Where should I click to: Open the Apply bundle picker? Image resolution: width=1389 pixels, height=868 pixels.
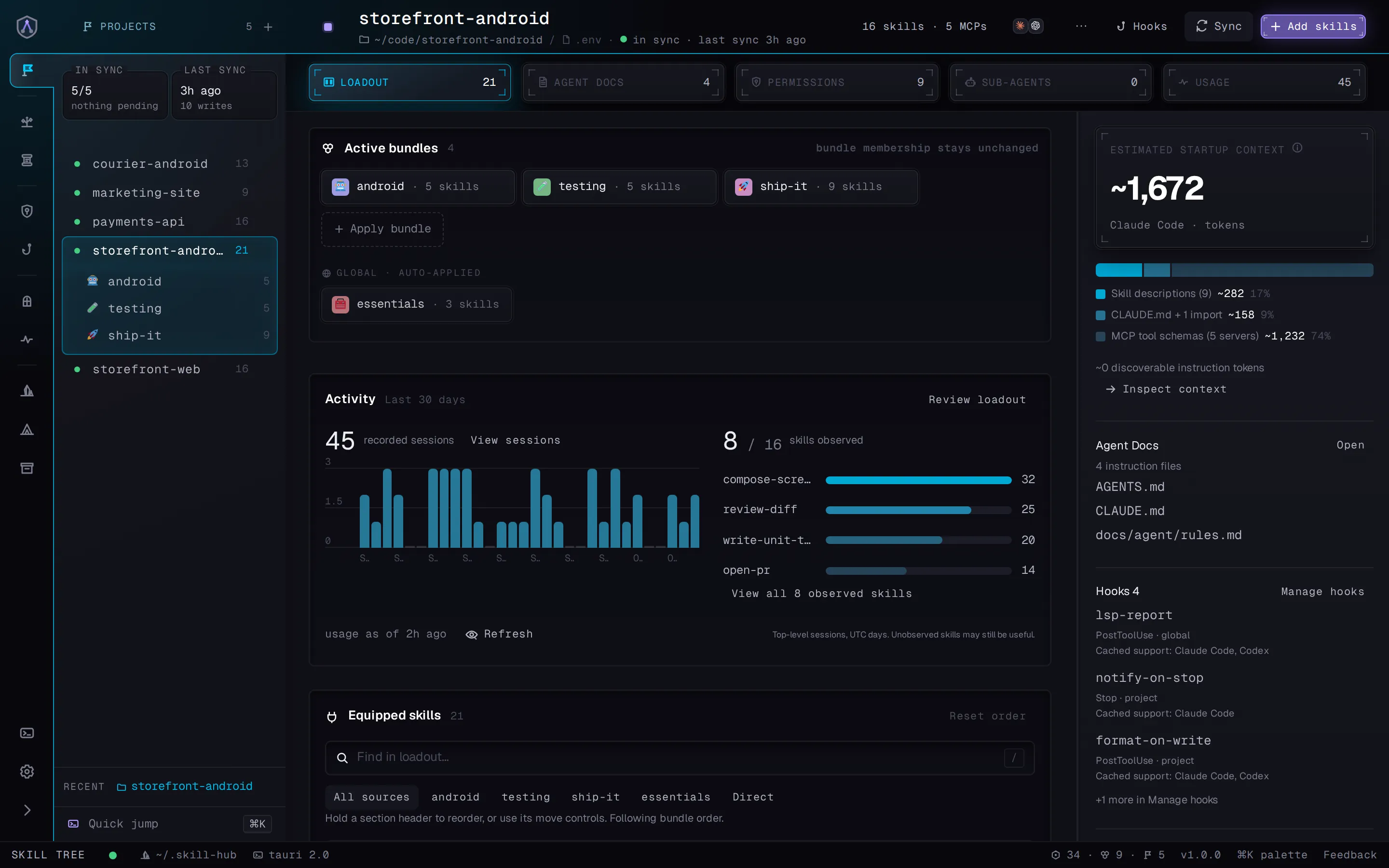point(382,229)
